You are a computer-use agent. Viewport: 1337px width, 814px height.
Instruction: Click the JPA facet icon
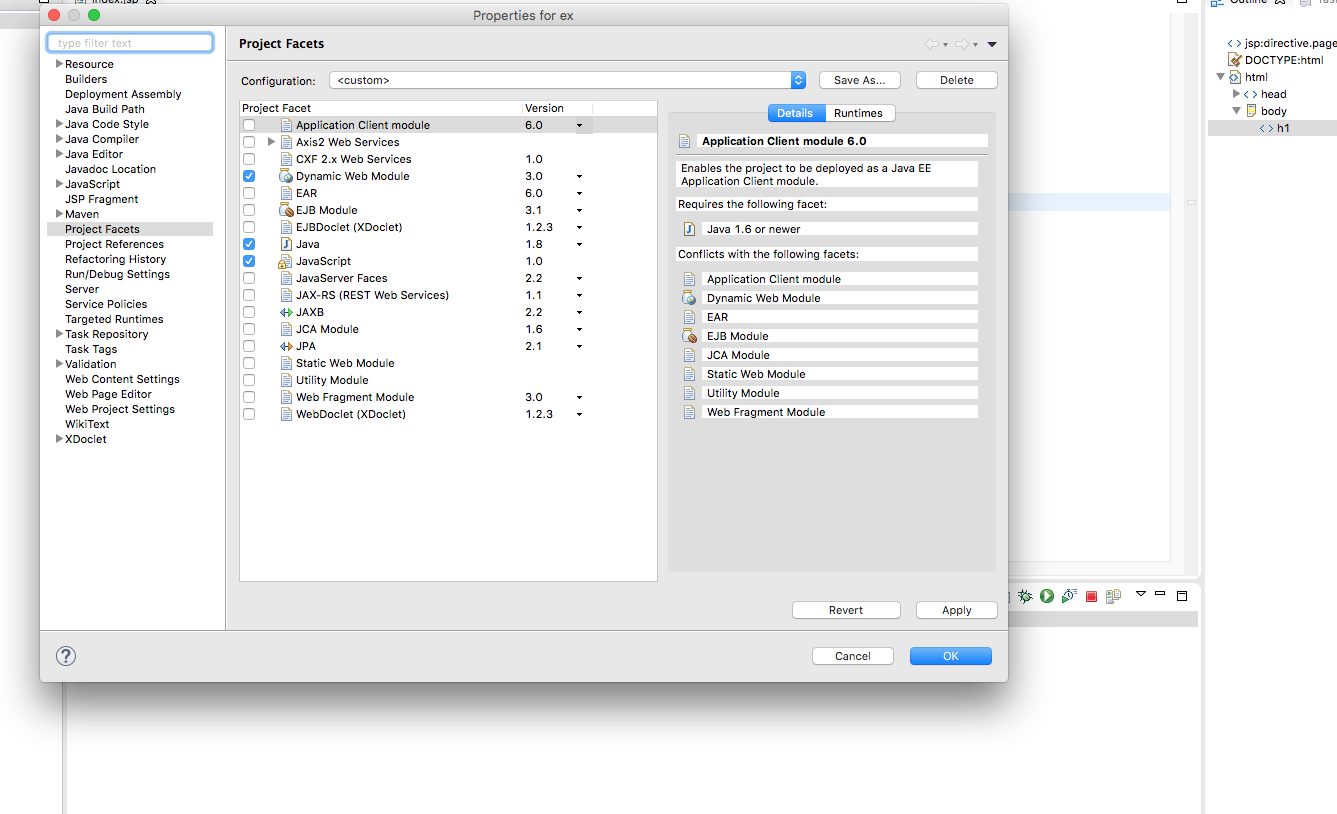[286, 346]
